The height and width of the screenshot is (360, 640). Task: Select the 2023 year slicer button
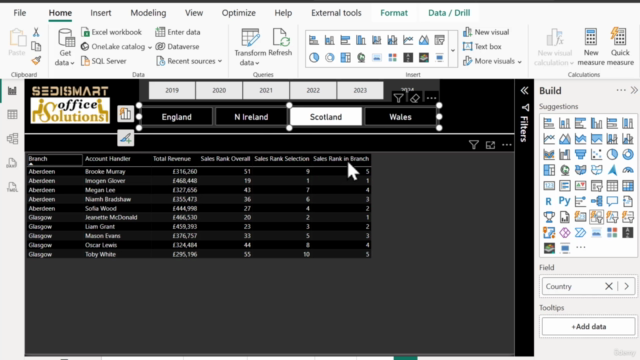pyautogui.click(x=360, y=91)
